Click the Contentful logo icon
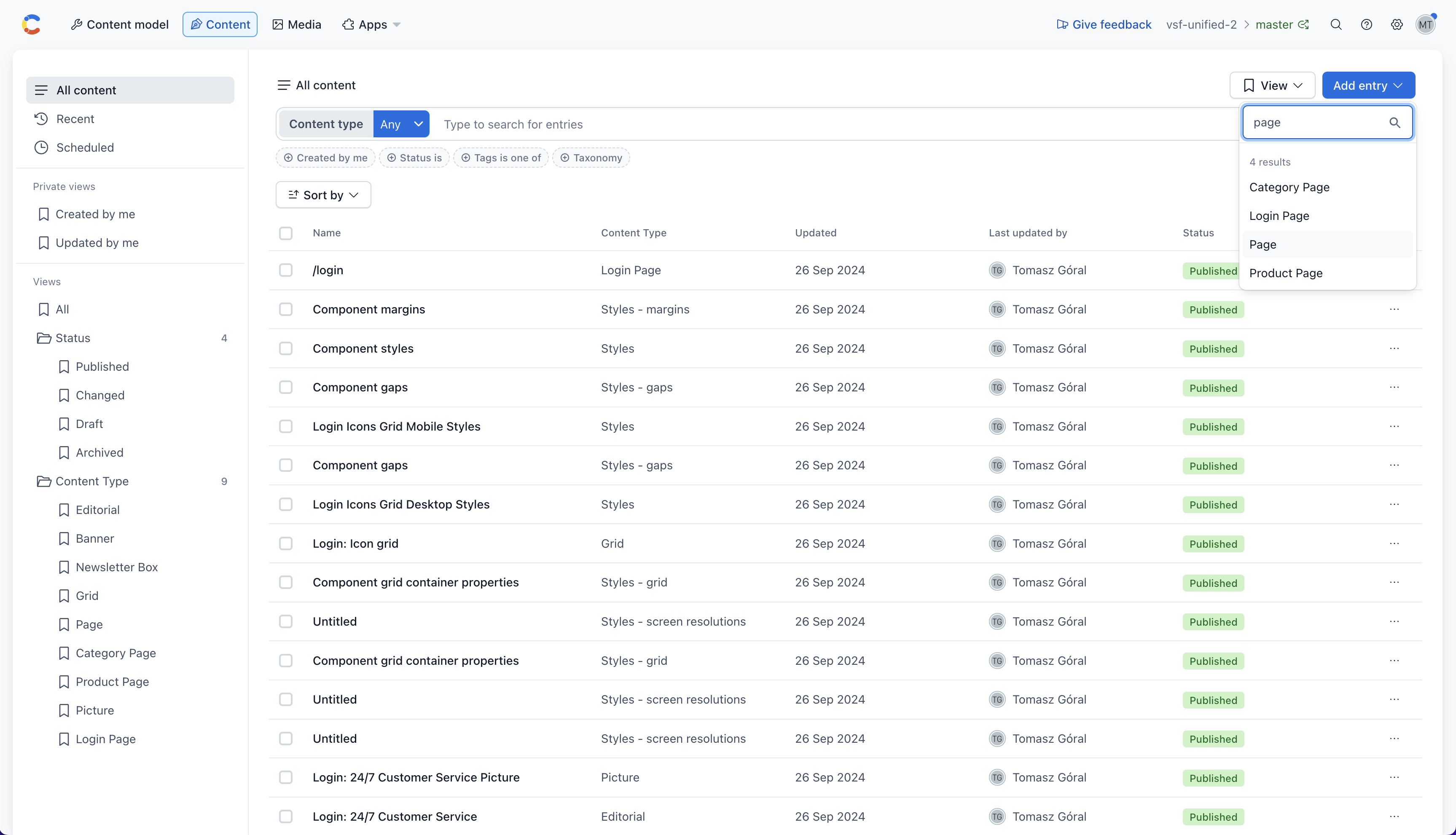 coord(32,25)
